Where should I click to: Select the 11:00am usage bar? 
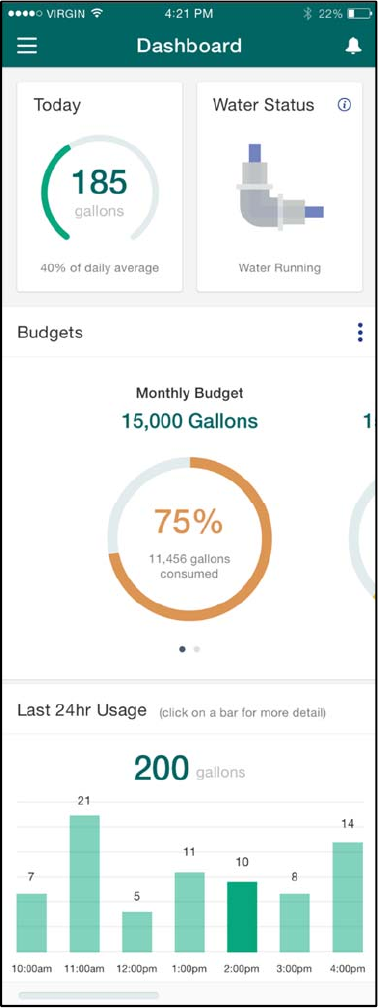(85, 883)
